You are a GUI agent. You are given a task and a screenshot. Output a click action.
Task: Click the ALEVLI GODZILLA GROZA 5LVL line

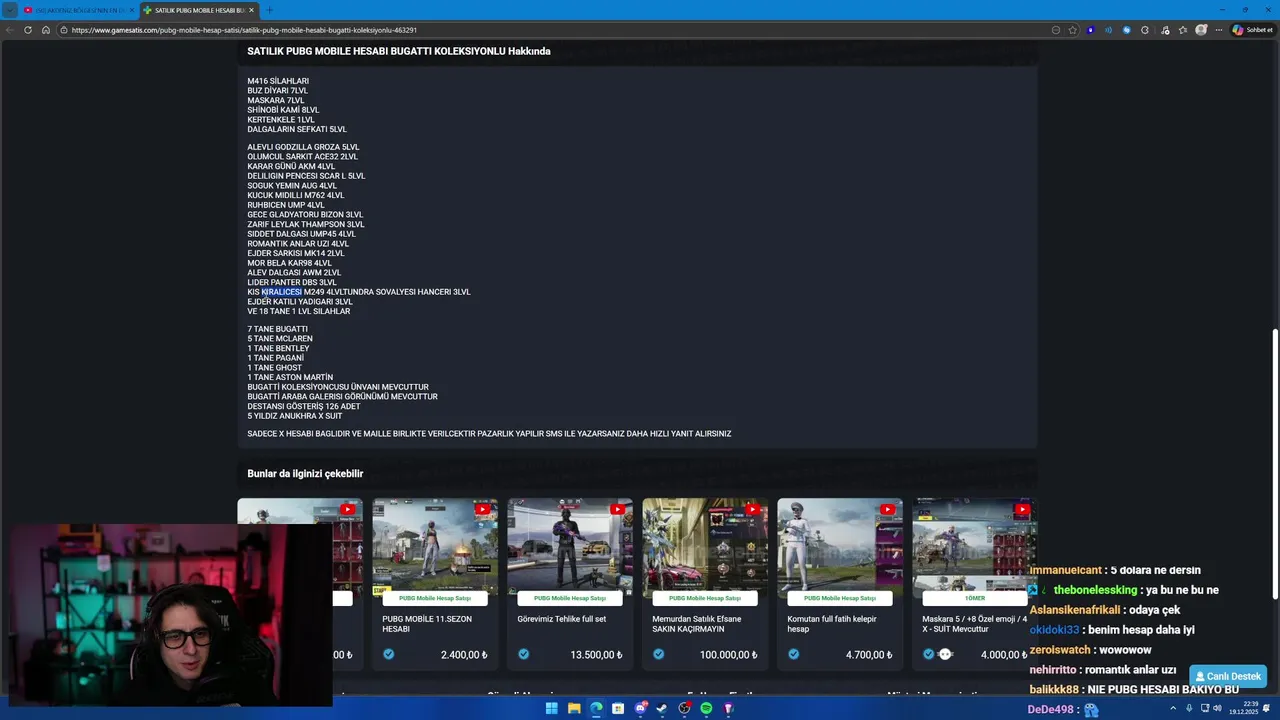point(303,147)
